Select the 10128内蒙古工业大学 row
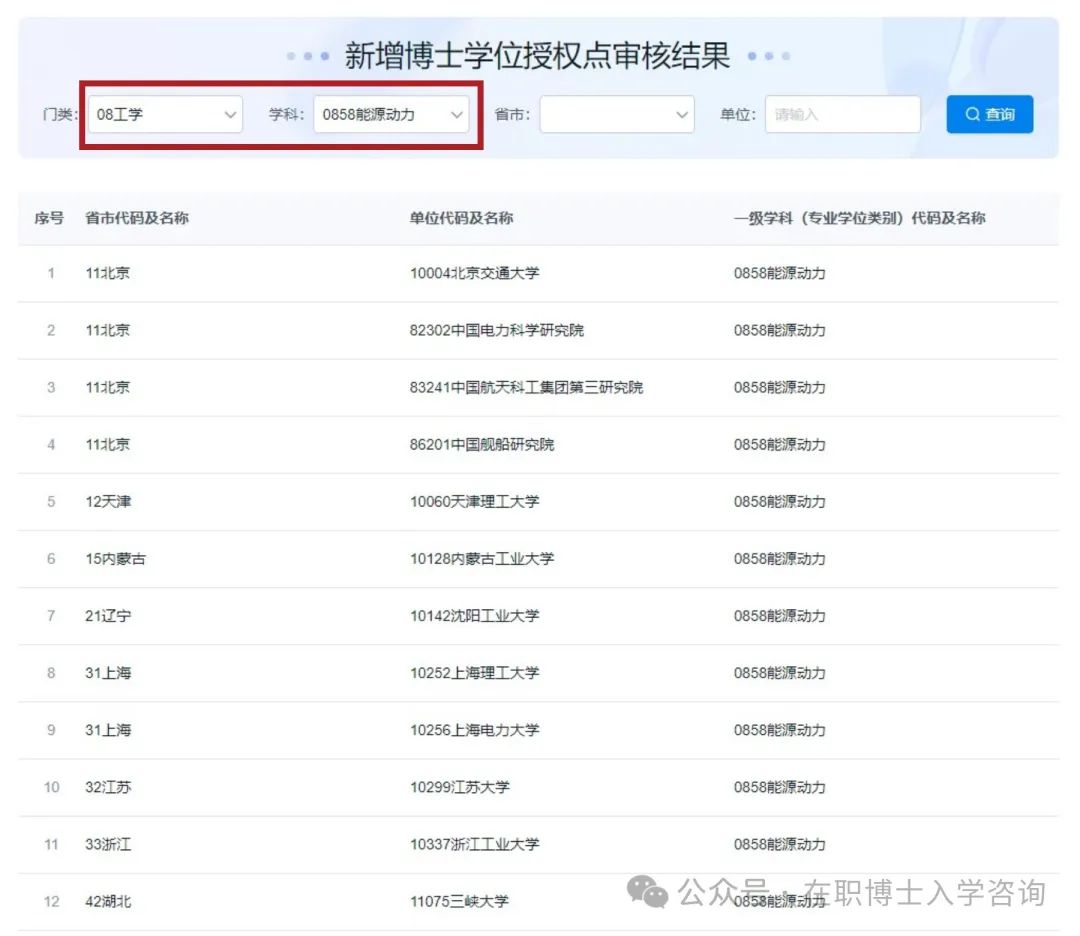Image resolution: width=1080 pixels, height=936 pixels. [481, 558]
